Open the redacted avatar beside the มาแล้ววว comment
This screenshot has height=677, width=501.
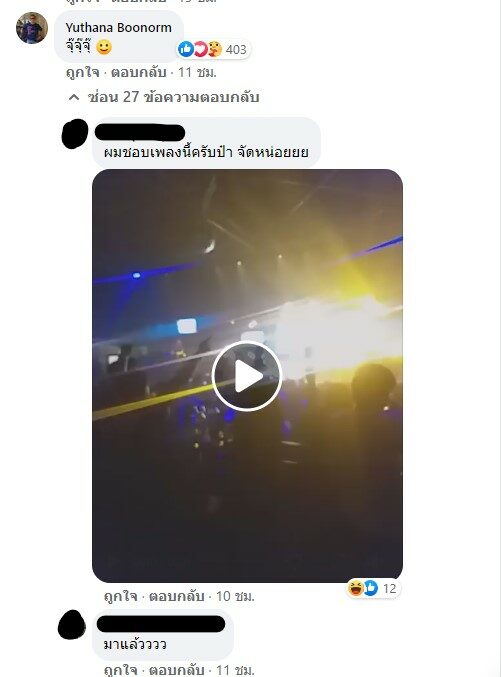71,625
